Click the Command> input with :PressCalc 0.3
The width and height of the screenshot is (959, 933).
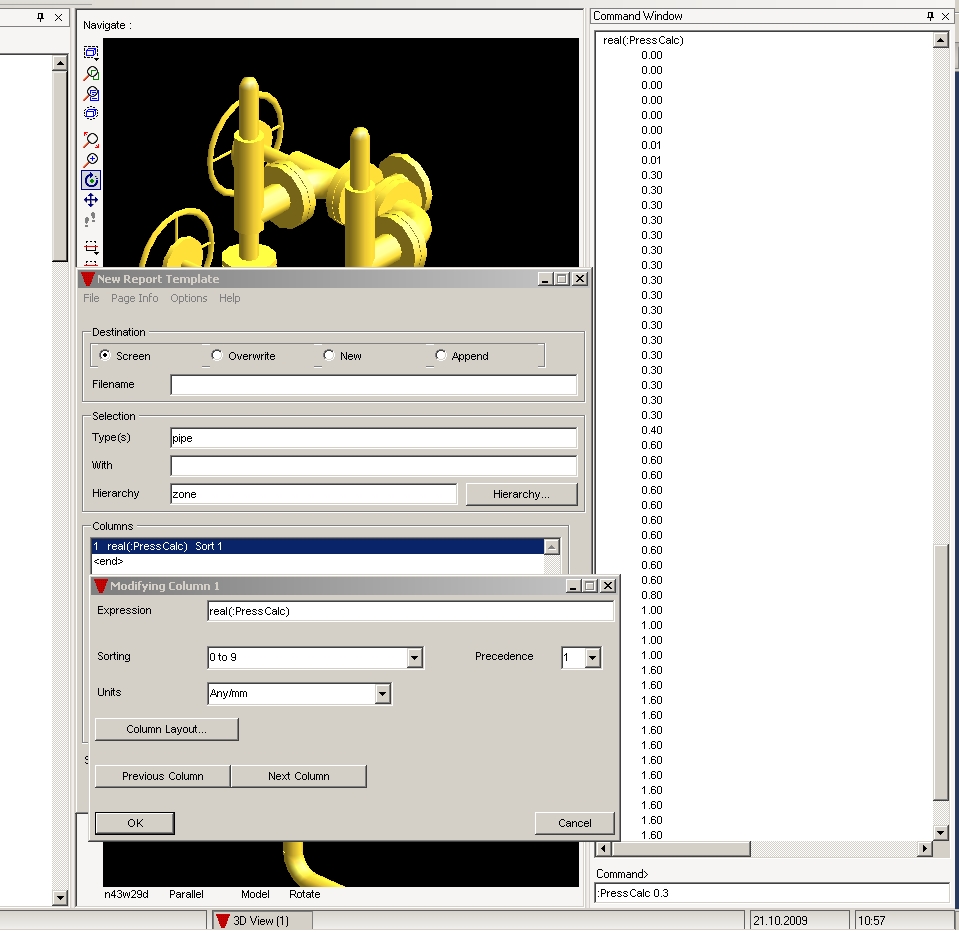771,893
